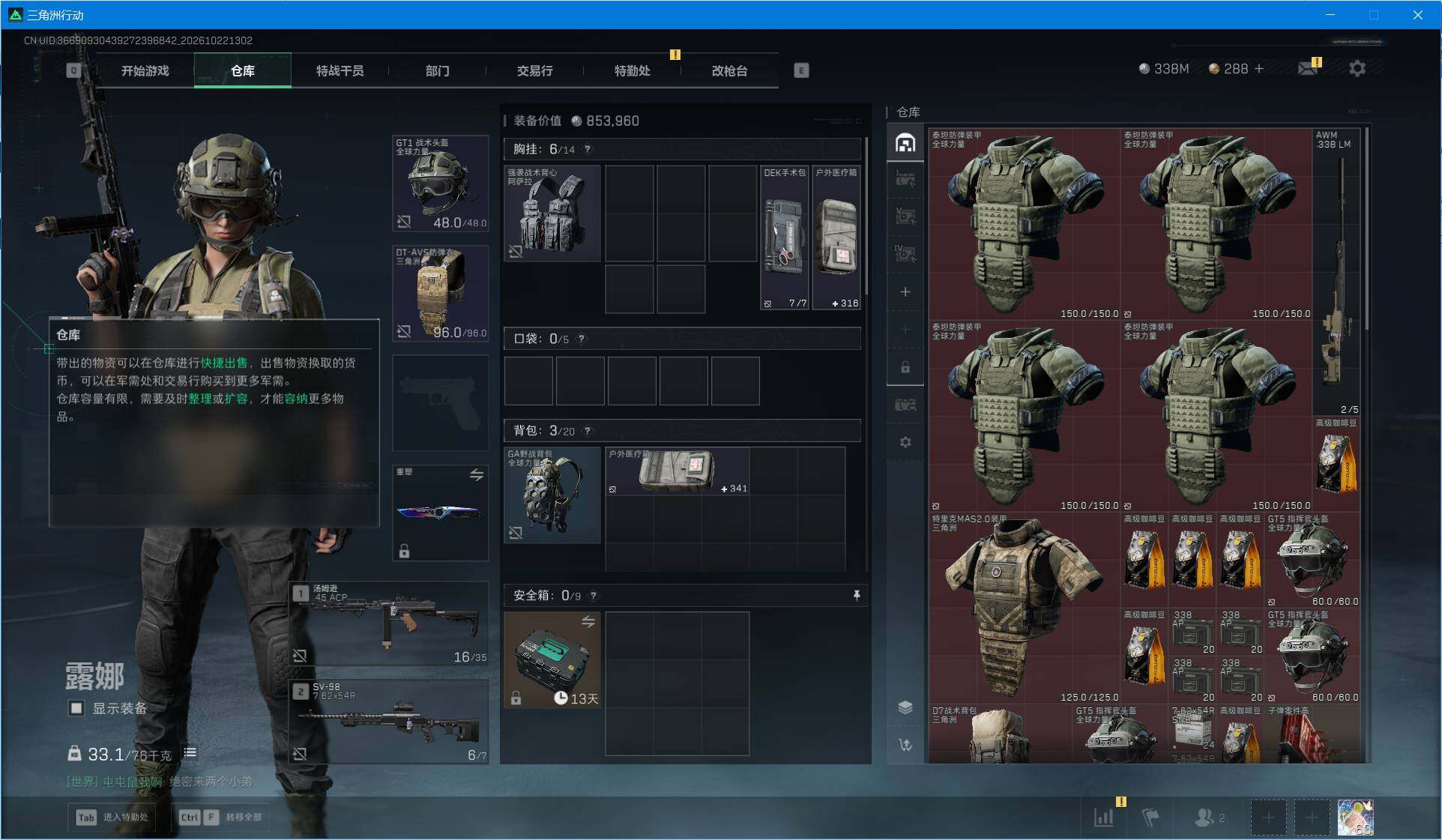
Task: Click the stacked layers icon in warehouse sidebar
Action: 905,707
